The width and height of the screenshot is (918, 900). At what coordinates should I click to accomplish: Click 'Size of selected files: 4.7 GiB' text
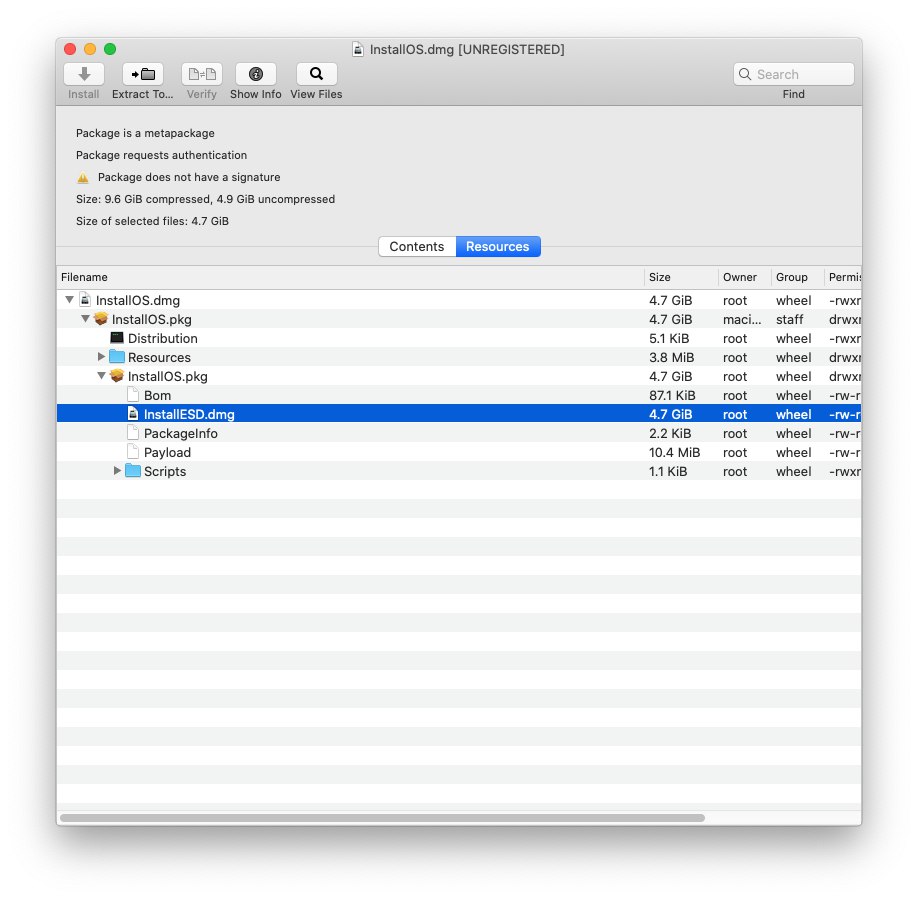(x=152, y=221)
